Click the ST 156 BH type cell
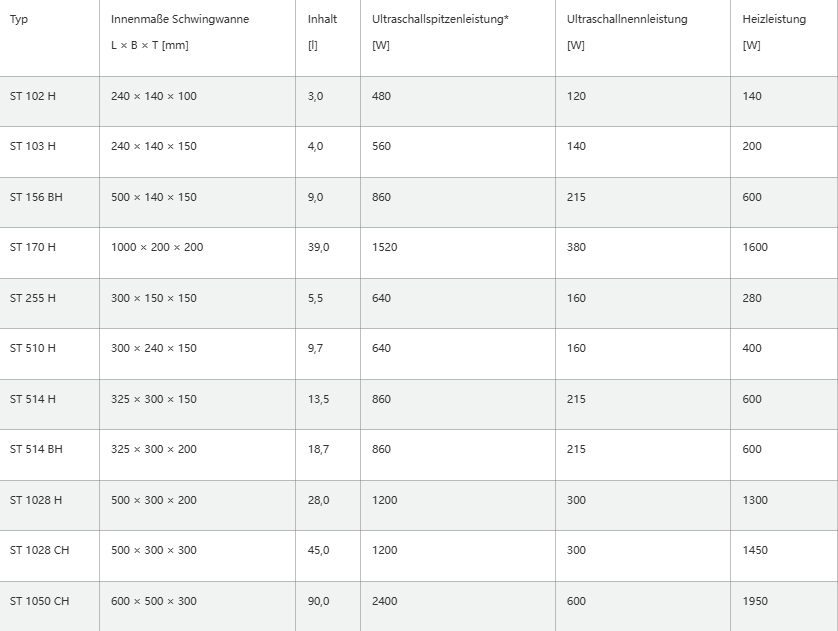Image resolution: width=838 pixels, height=631 pixels. [36, 197]
